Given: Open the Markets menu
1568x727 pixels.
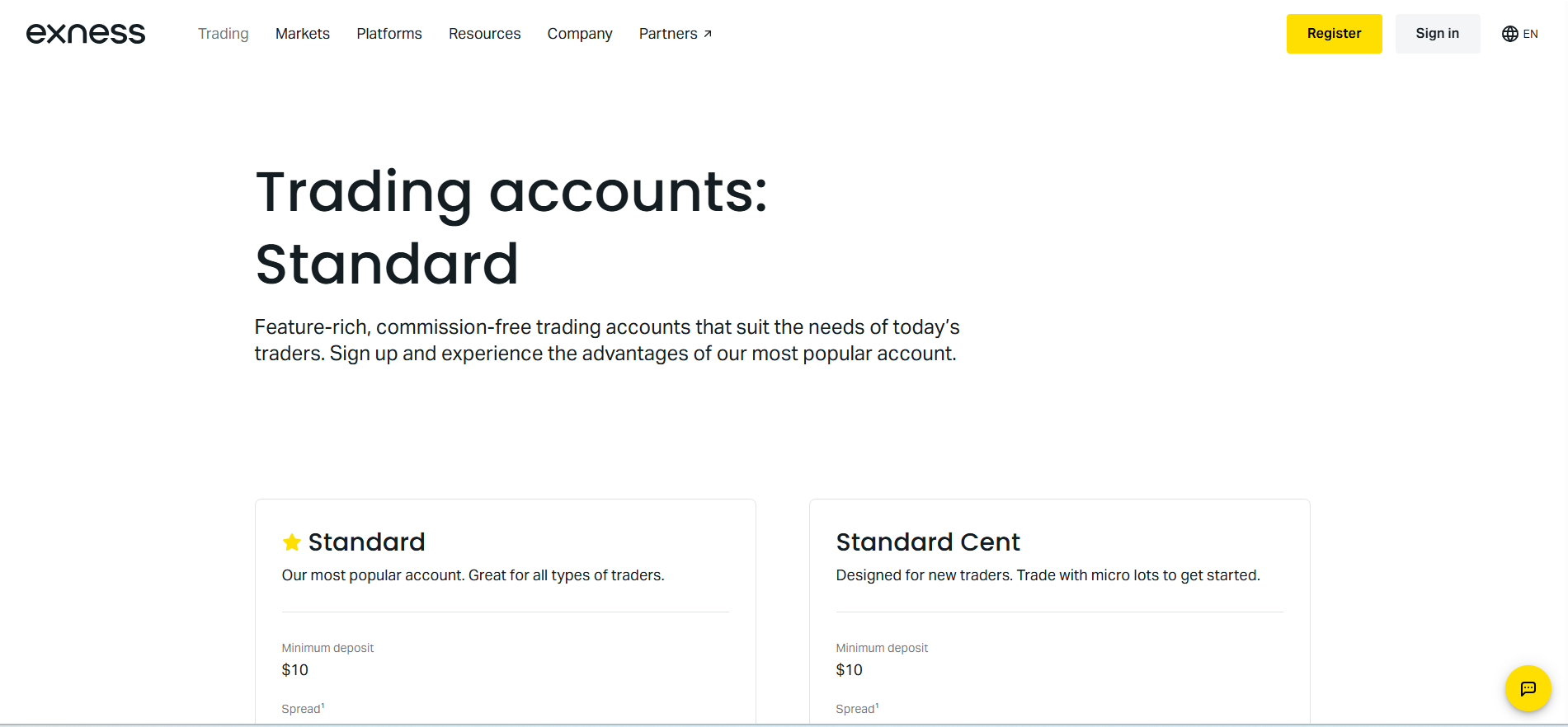Looking at the screenshot, I should coord(303,34).
